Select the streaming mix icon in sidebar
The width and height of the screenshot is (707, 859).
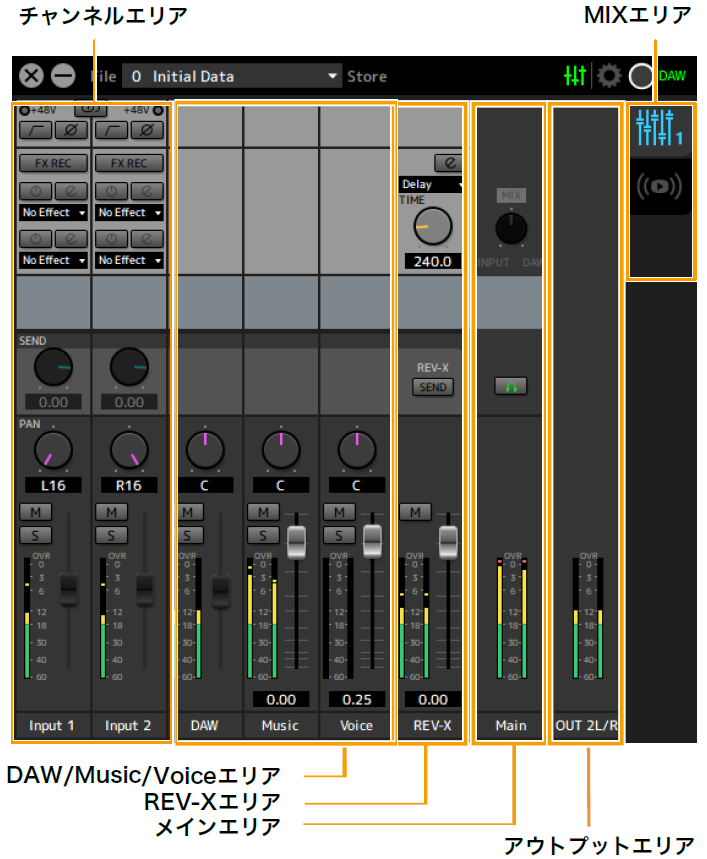pyautogui.click(x=659, y=187)
